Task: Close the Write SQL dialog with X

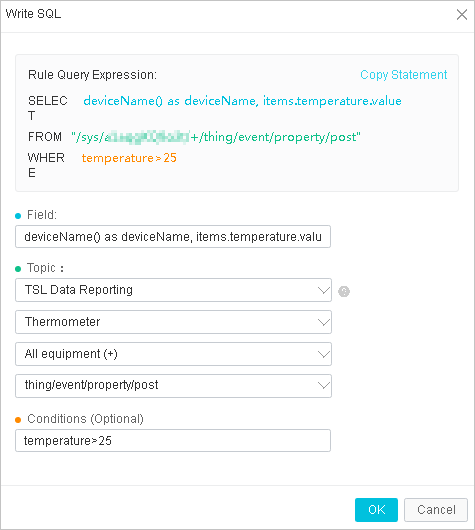Action: (461, 15)
